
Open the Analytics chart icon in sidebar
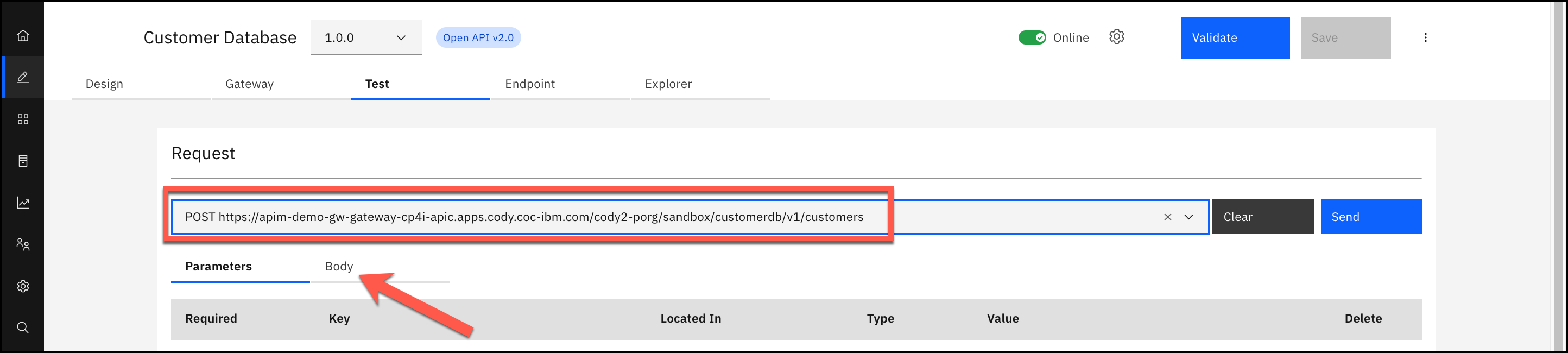pos(22,203)
